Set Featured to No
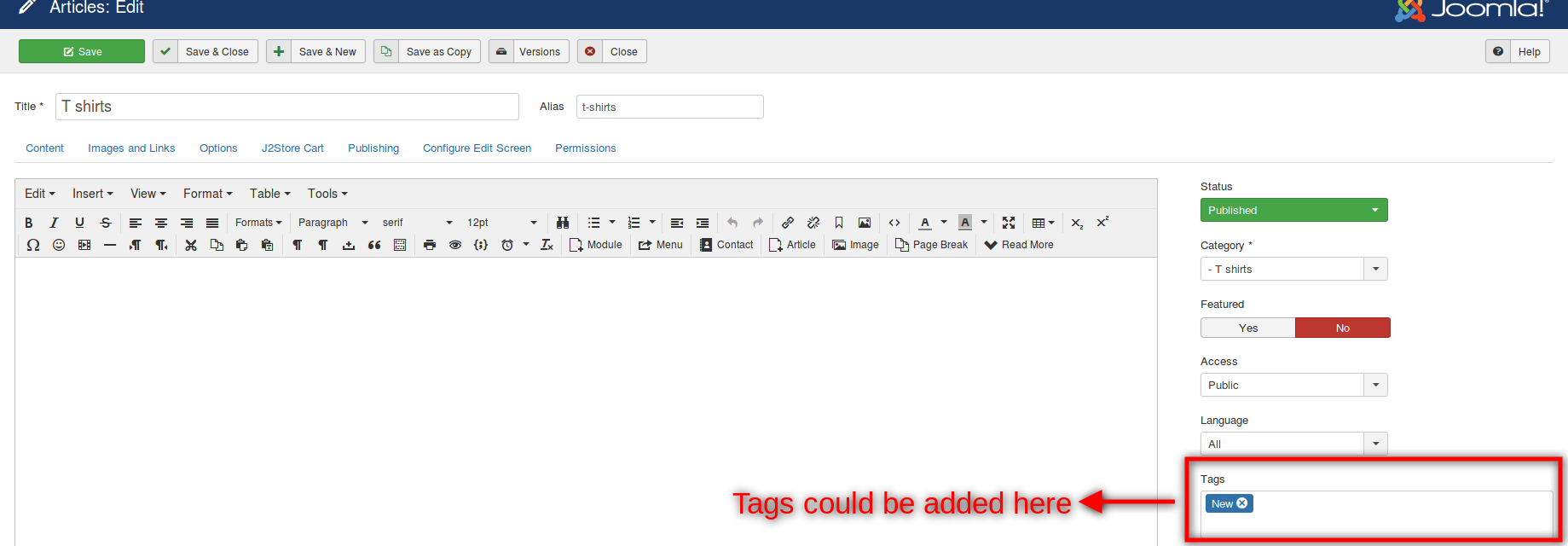 point(1342,328)
